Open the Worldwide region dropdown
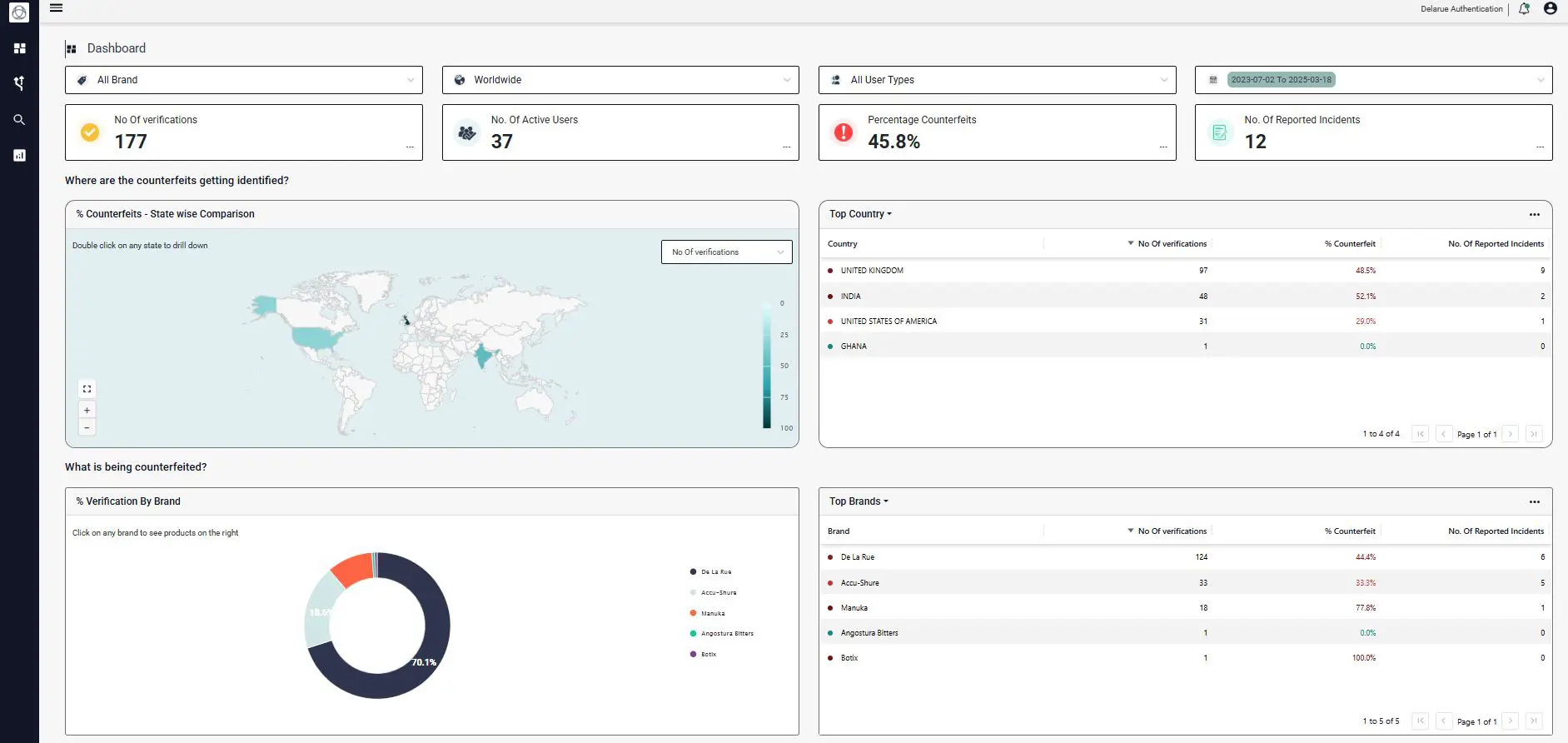This screenshot has width=1568, height=743. 620,80
